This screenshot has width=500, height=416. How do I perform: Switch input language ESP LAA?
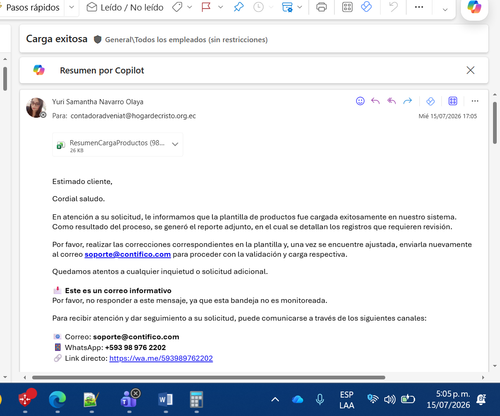coord(347,400)
